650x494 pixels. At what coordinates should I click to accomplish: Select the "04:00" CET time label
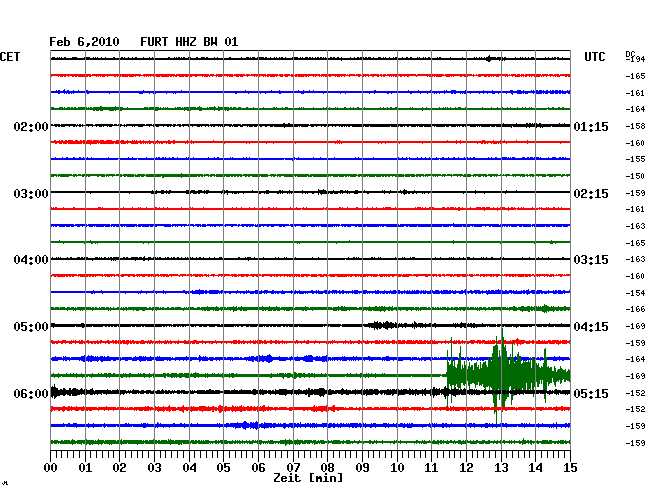[x=31, y=260]
